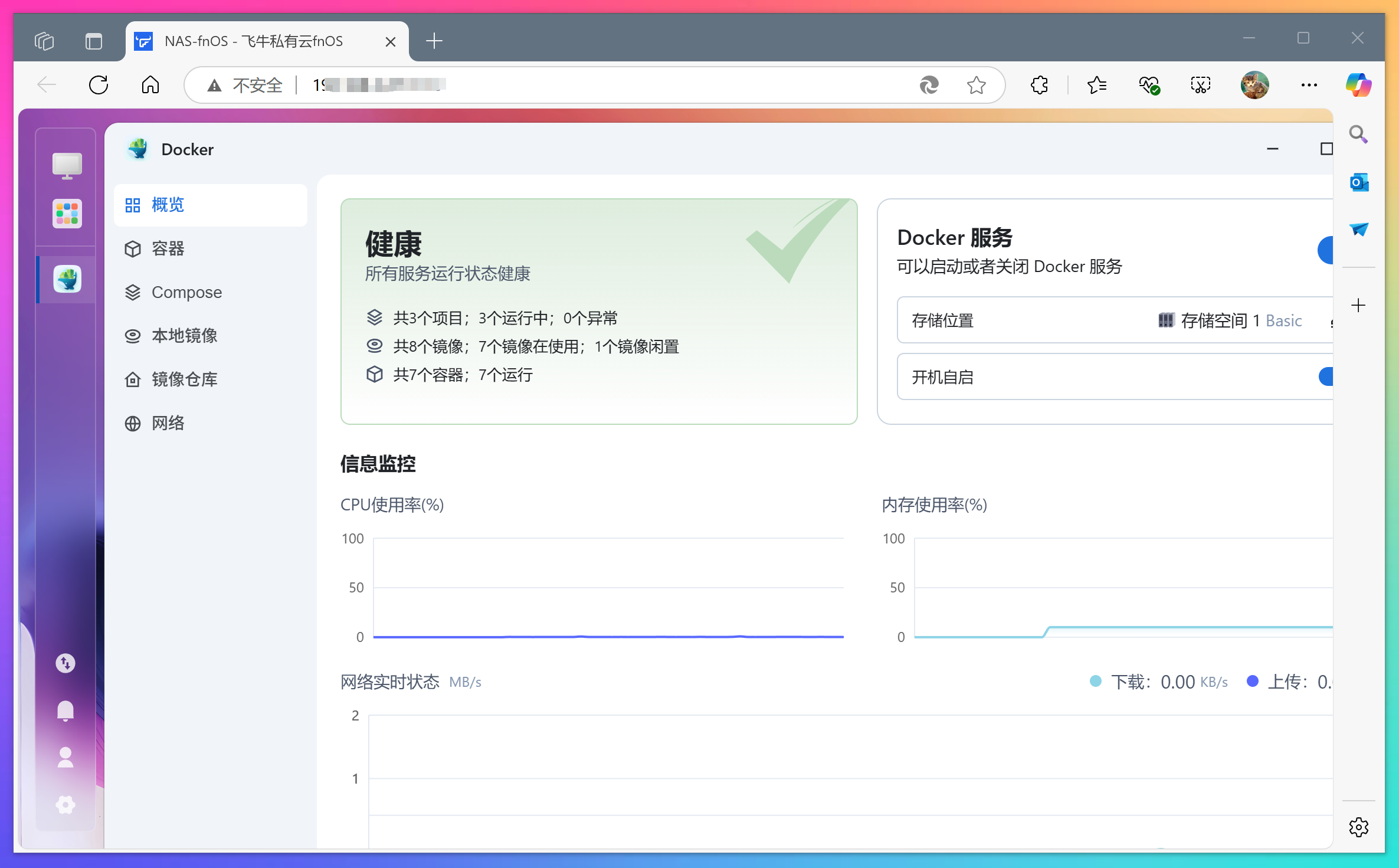
Task: Toggle the 开机自启 switch
Action: tap(1325, 376)
